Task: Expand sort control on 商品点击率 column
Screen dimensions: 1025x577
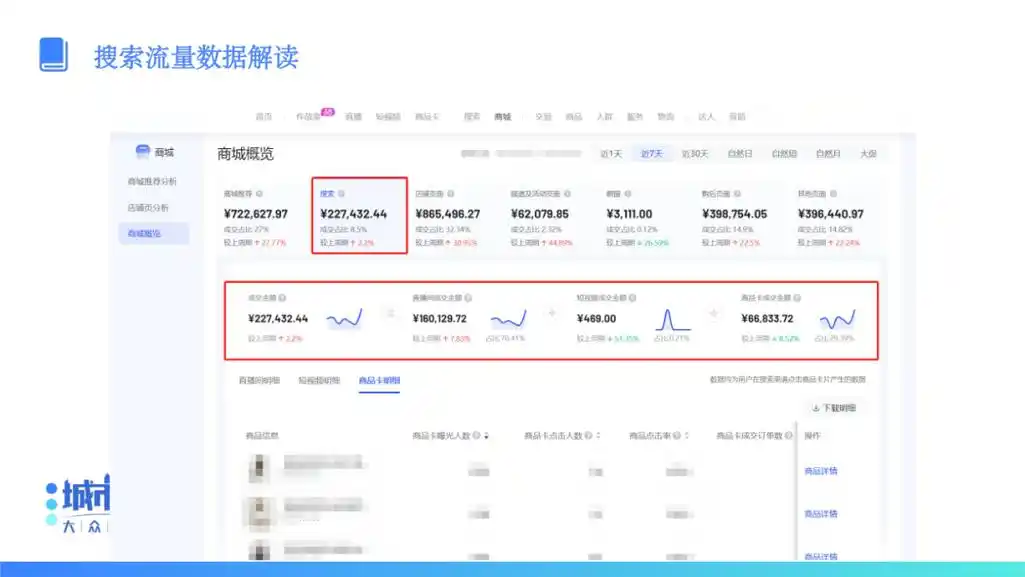Action: [x=685, y=434]
